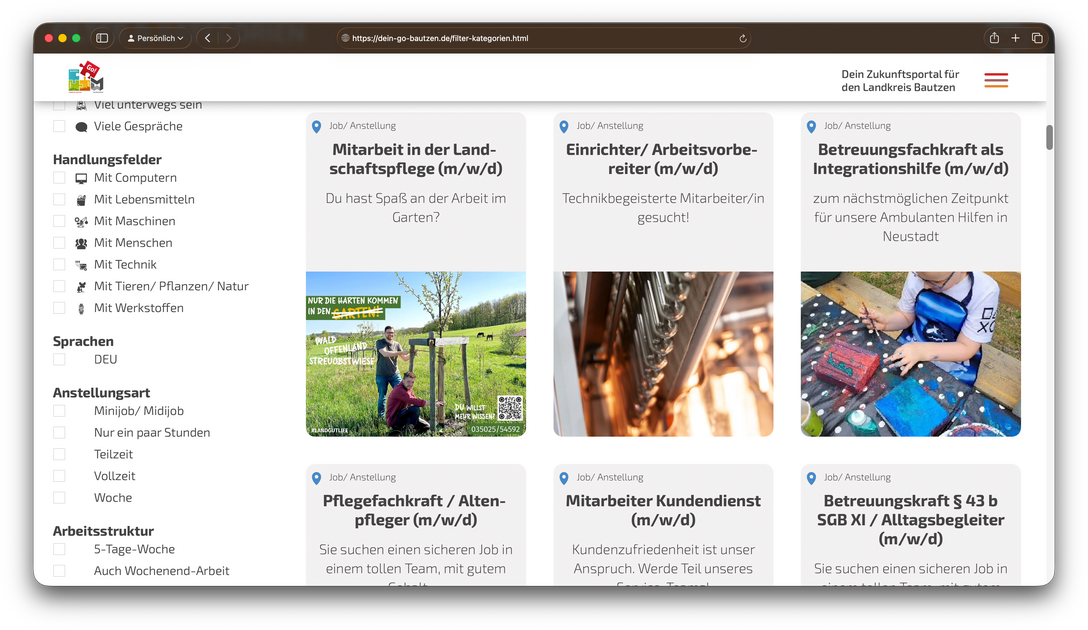Toggle the Safari sidebar icon
The height and width of the screenshot is (630, 1088).
[102, 38]
